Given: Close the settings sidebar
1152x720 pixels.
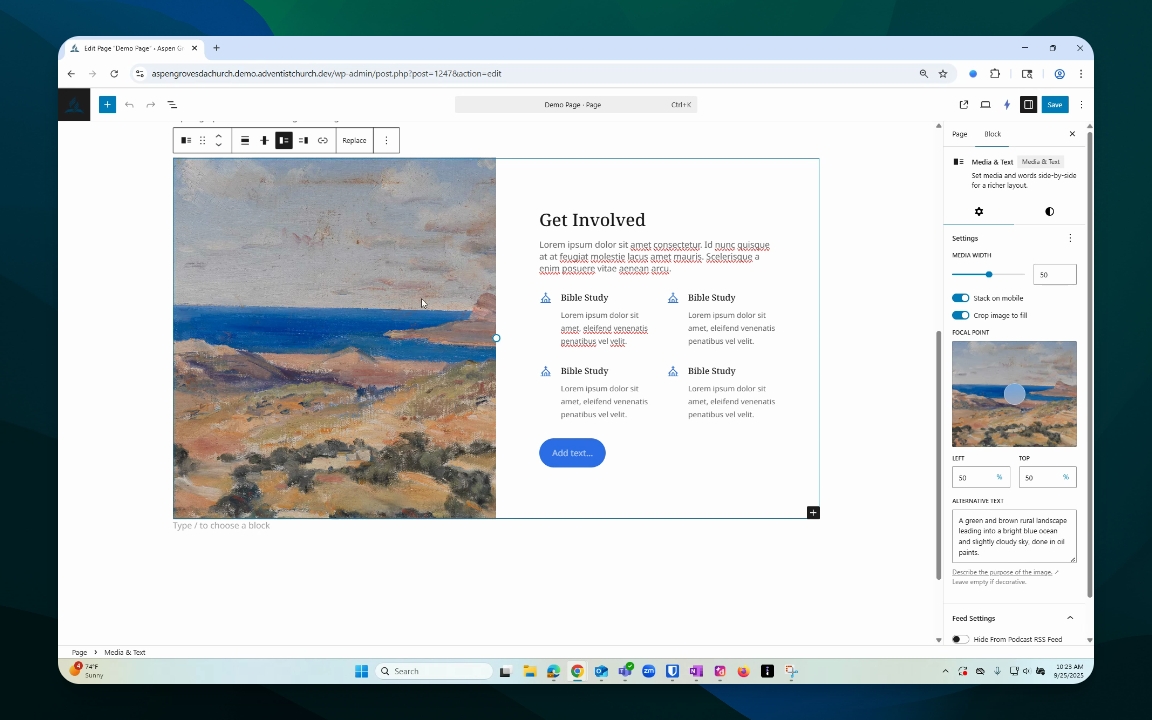Looking at the screenshot, I should 1072,134.
